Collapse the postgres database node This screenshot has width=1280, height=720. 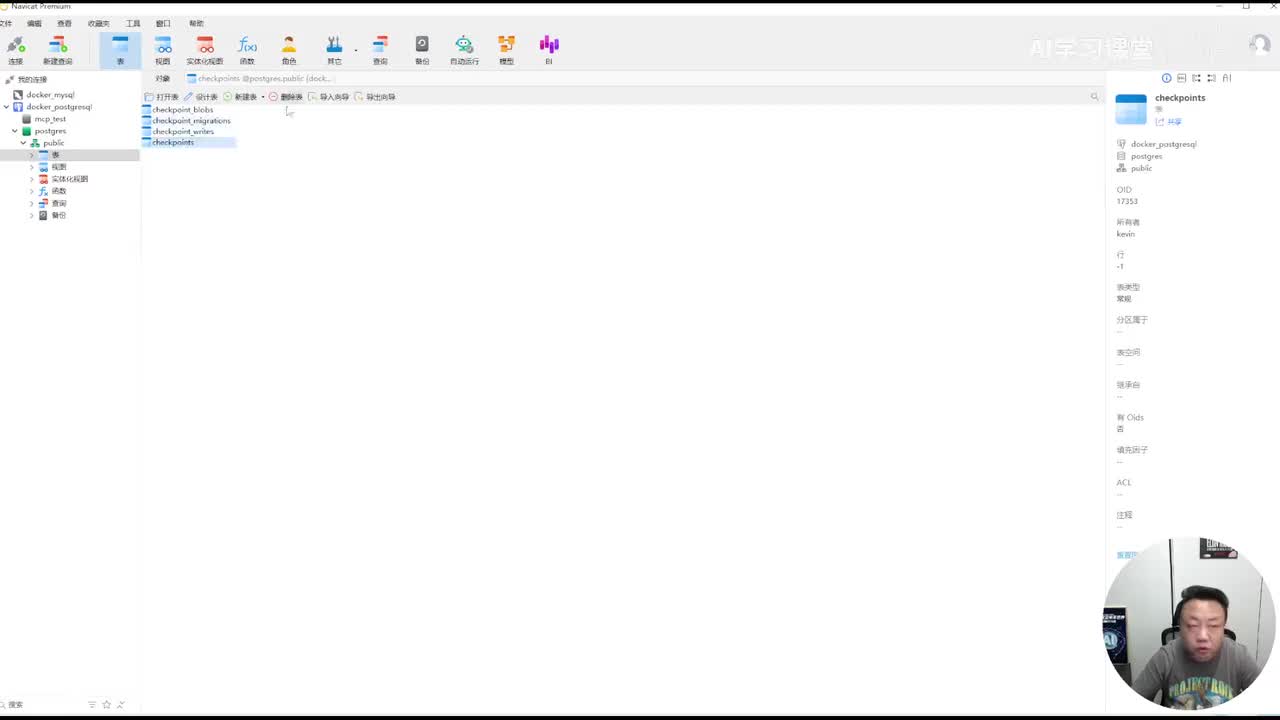point(15,131)
